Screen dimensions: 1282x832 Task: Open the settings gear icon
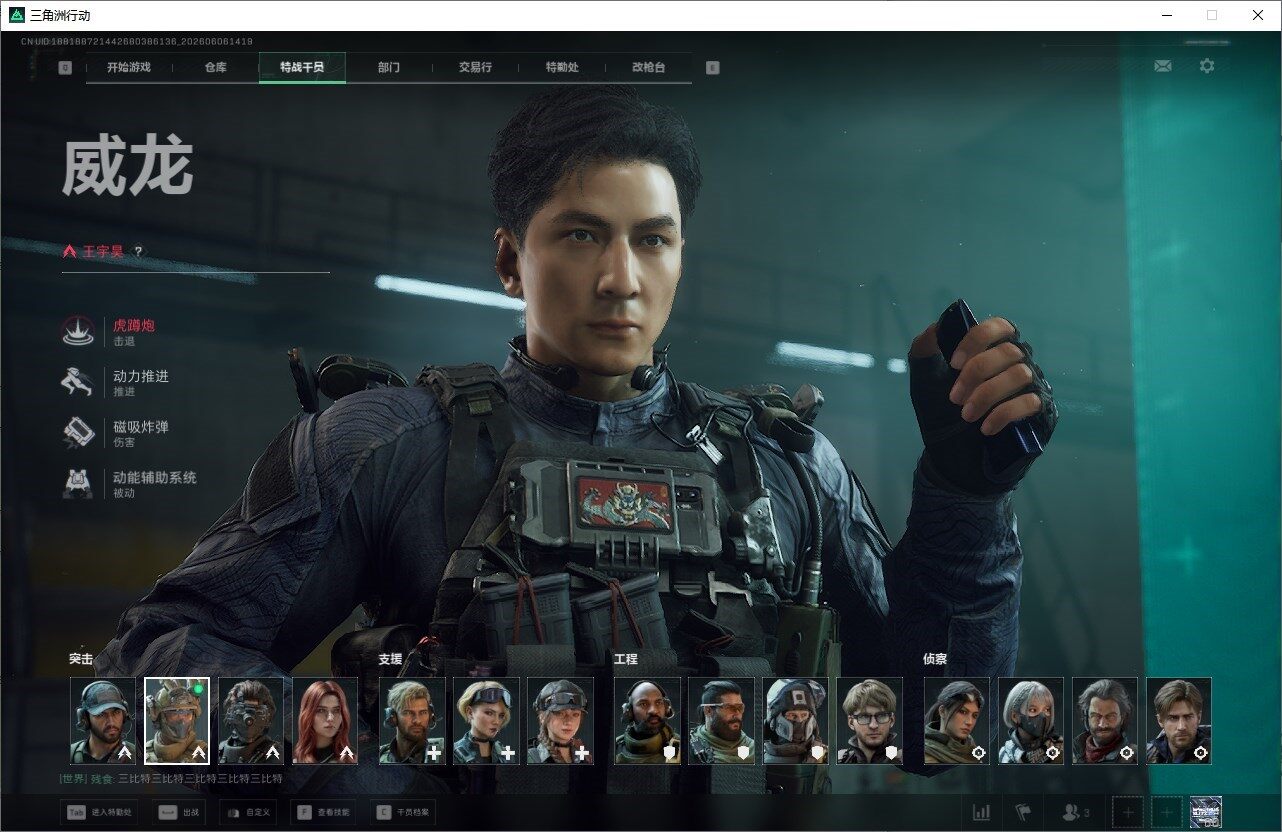click(1207, 66)
